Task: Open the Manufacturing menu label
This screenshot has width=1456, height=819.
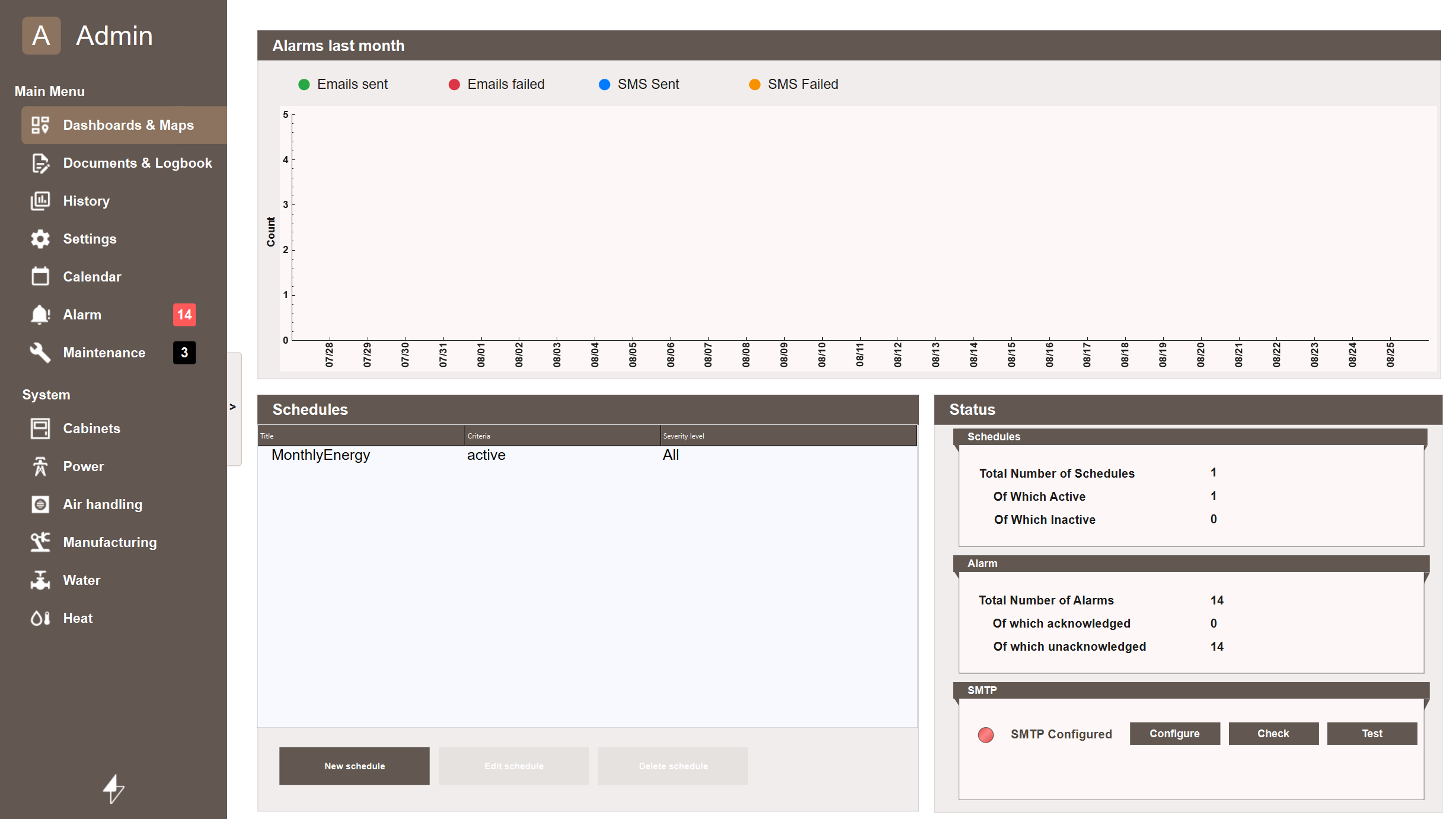Action: (x=110, y=542)
